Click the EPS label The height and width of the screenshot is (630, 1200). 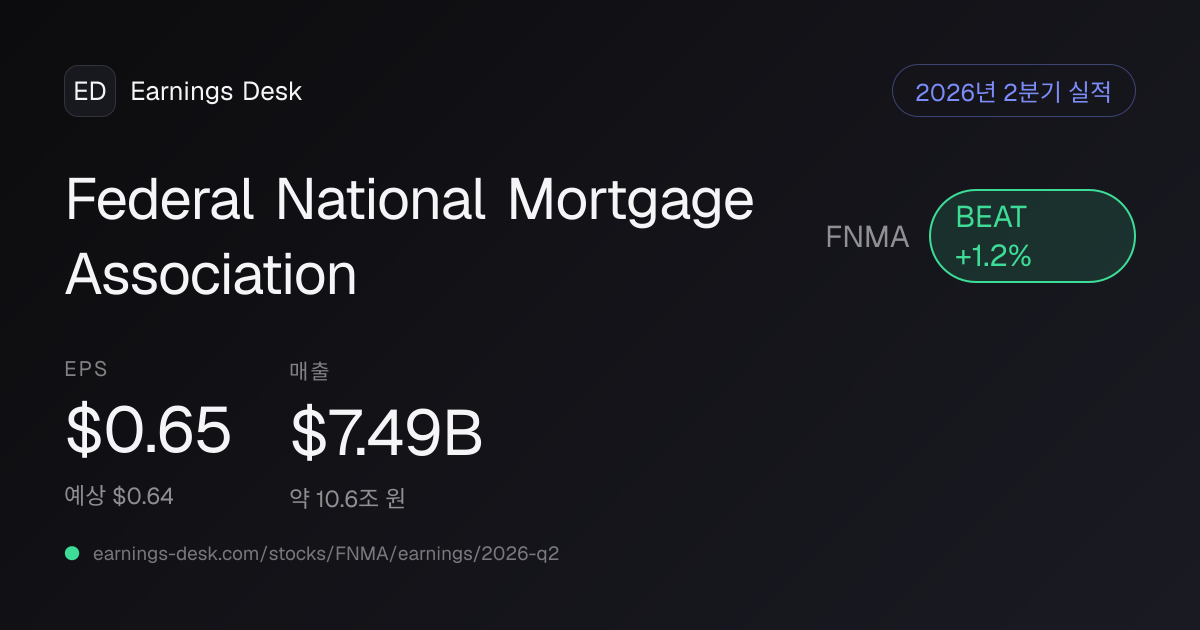tap(86, 369)
